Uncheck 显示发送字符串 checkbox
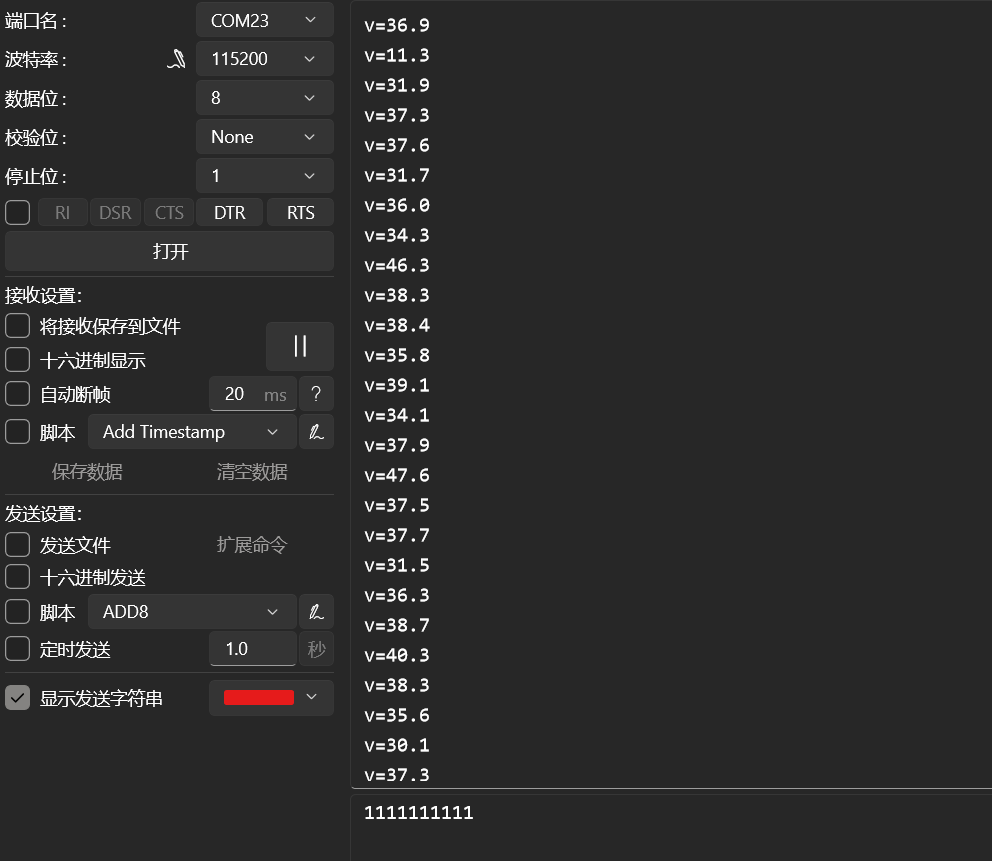Screen dimensions: 992x861 coord(18,698)
